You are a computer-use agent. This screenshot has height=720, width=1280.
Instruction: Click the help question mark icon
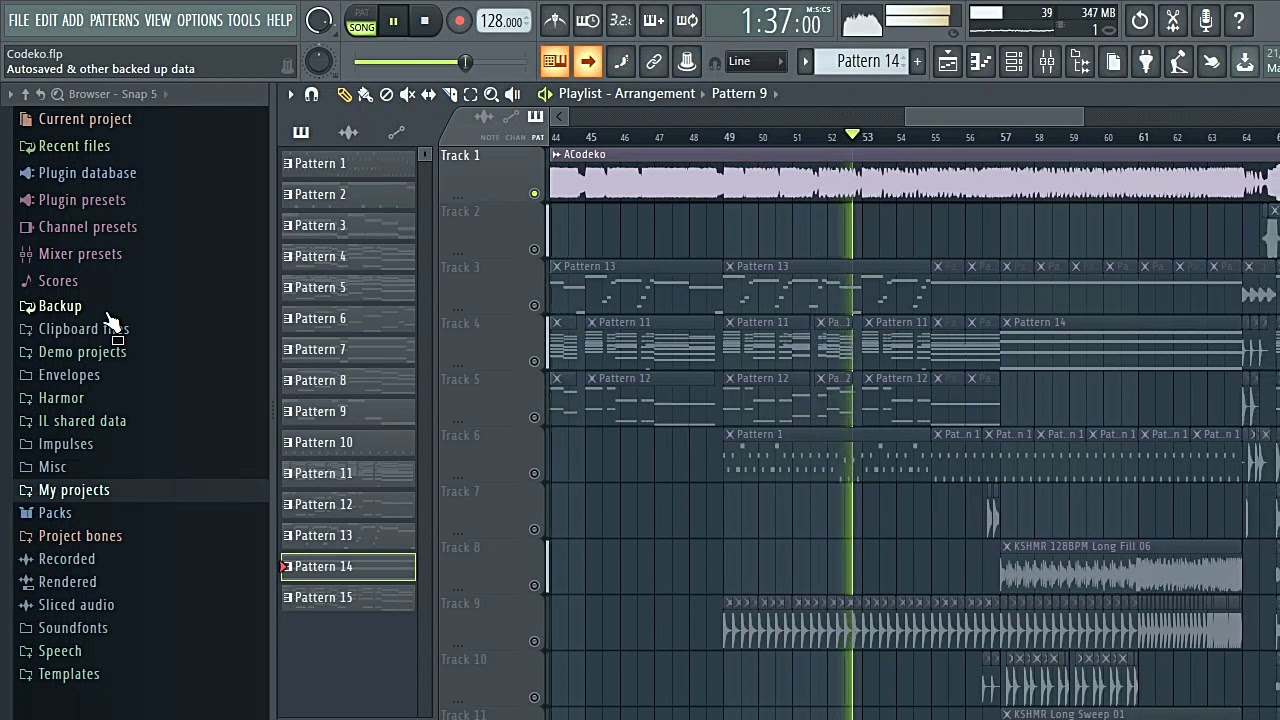(x=1239, y=20)
